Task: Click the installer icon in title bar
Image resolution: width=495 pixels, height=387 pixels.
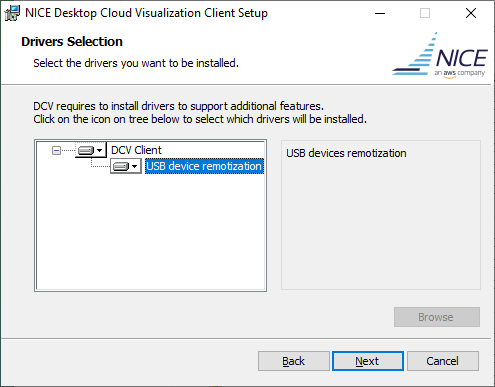Action: 12,13
